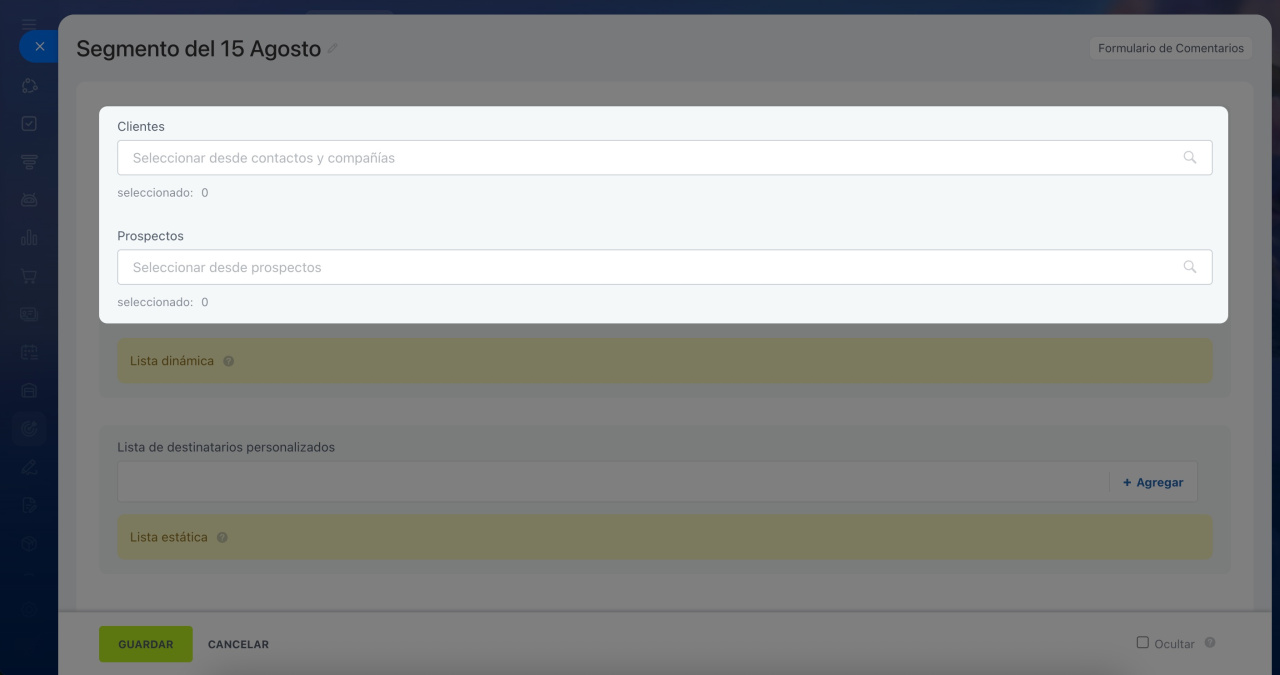Screen dimensions: 1280x675
Task: Open the robot assistant icon in sidebar
Action: tap(29, 200)
